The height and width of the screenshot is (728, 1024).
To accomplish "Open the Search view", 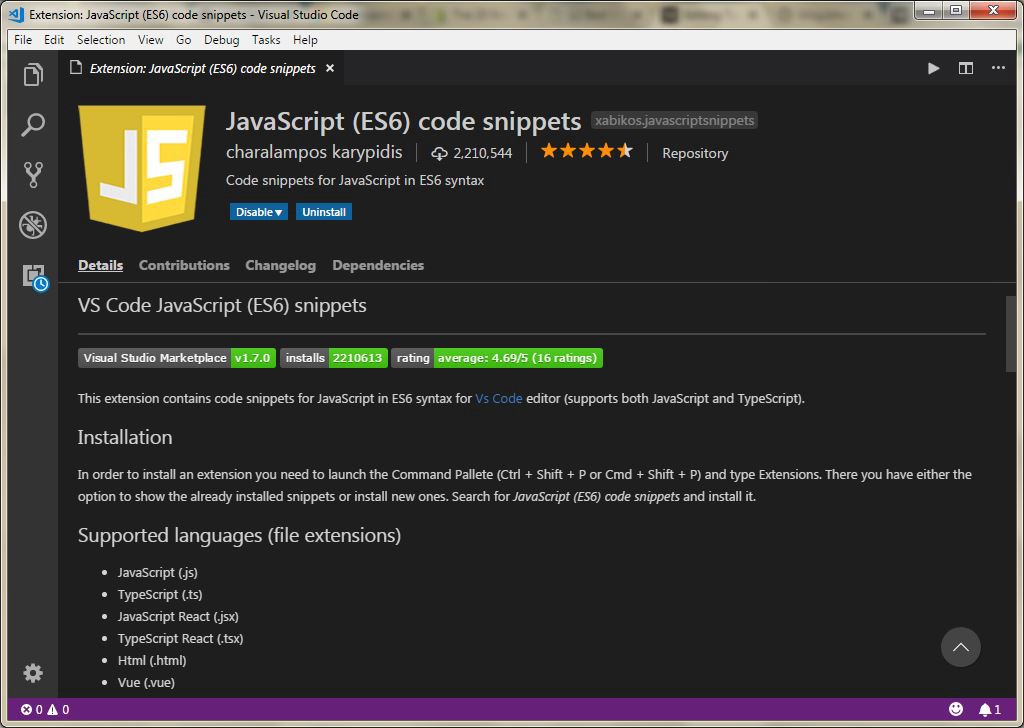I will point(33,125).
